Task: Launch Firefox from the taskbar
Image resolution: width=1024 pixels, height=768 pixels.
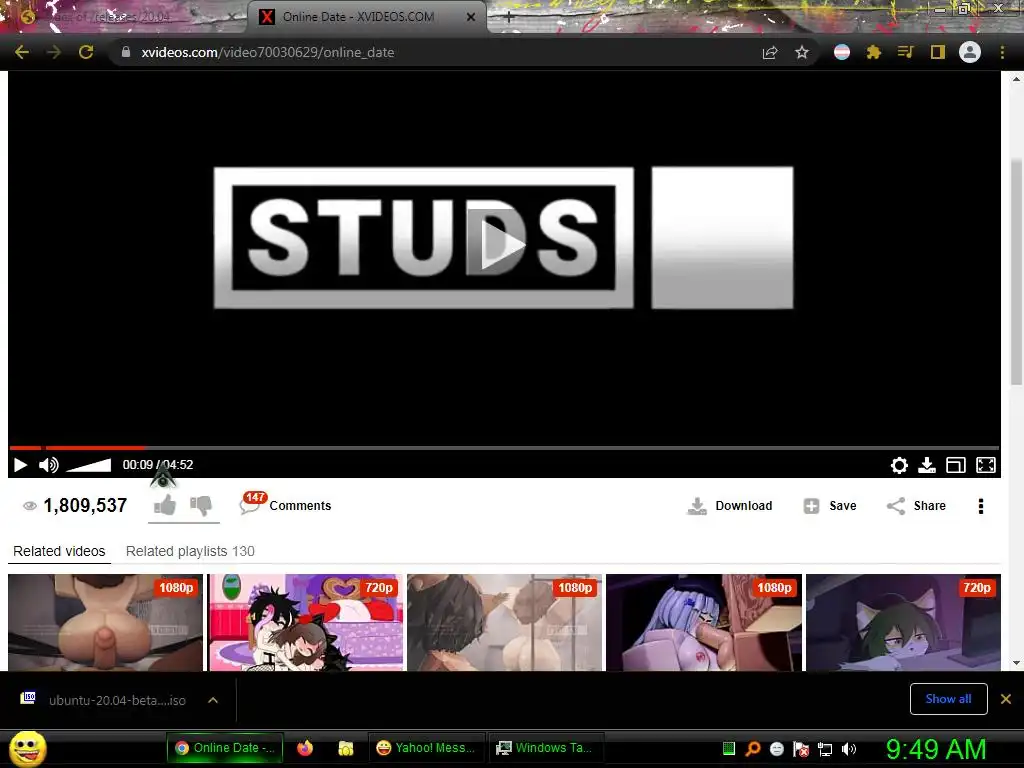Action: tap(305, 748)
